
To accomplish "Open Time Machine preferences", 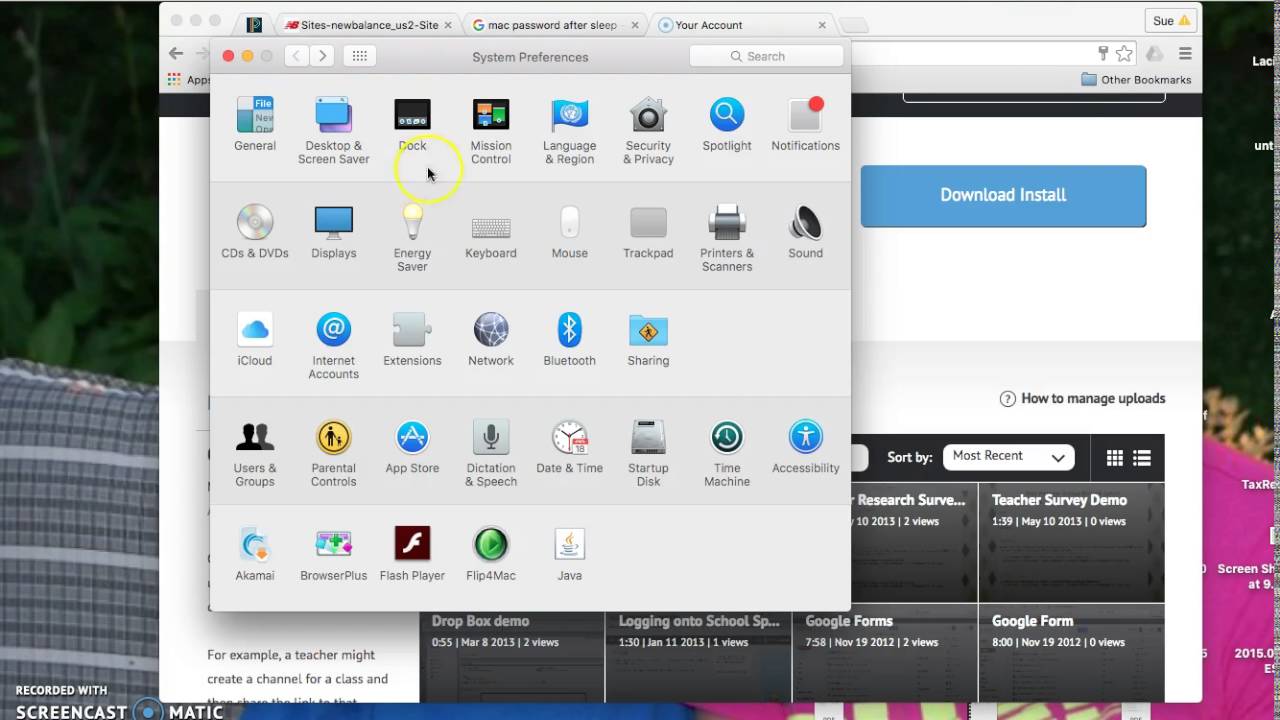I will pos(727,453).
